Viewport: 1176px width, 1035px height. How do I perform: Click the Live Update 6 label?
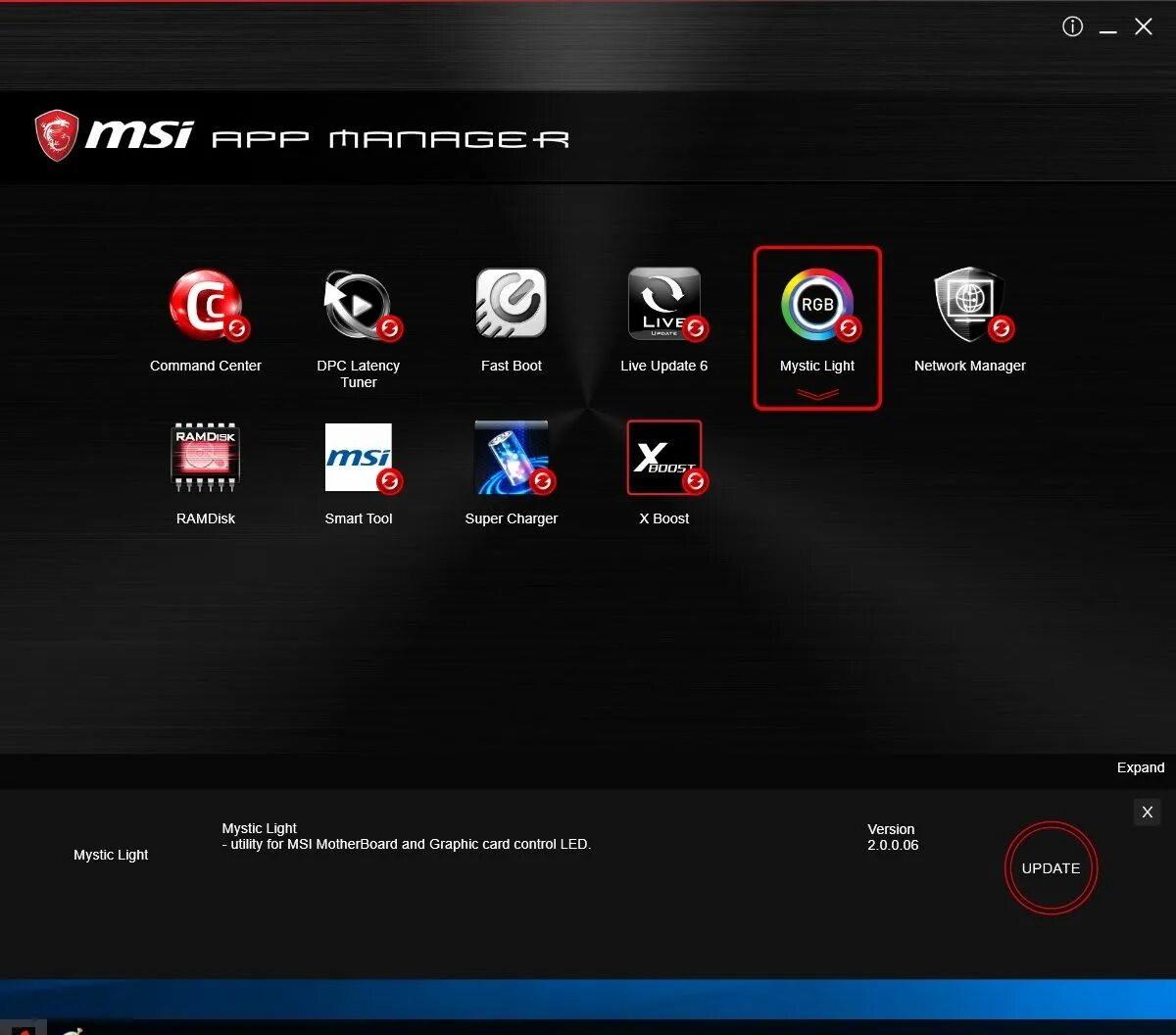664,366
